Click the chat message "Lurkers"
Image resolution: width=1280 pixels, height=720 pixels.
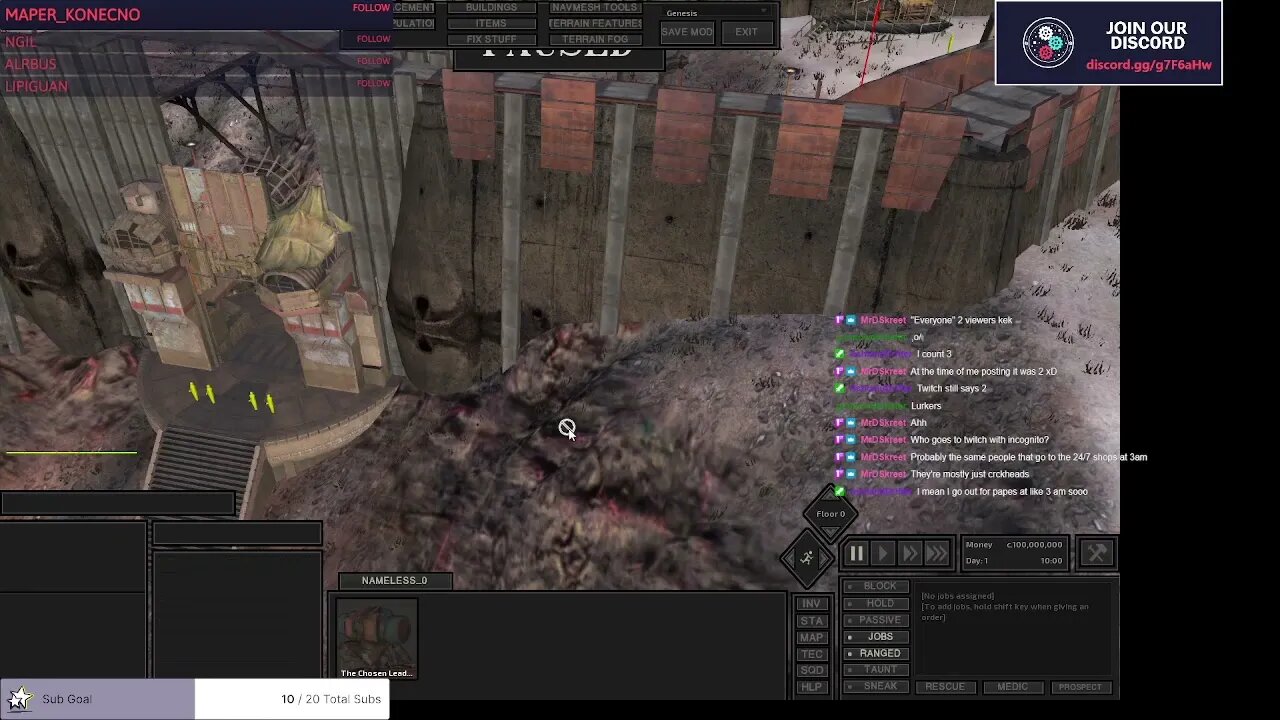(x=926, y=406)
